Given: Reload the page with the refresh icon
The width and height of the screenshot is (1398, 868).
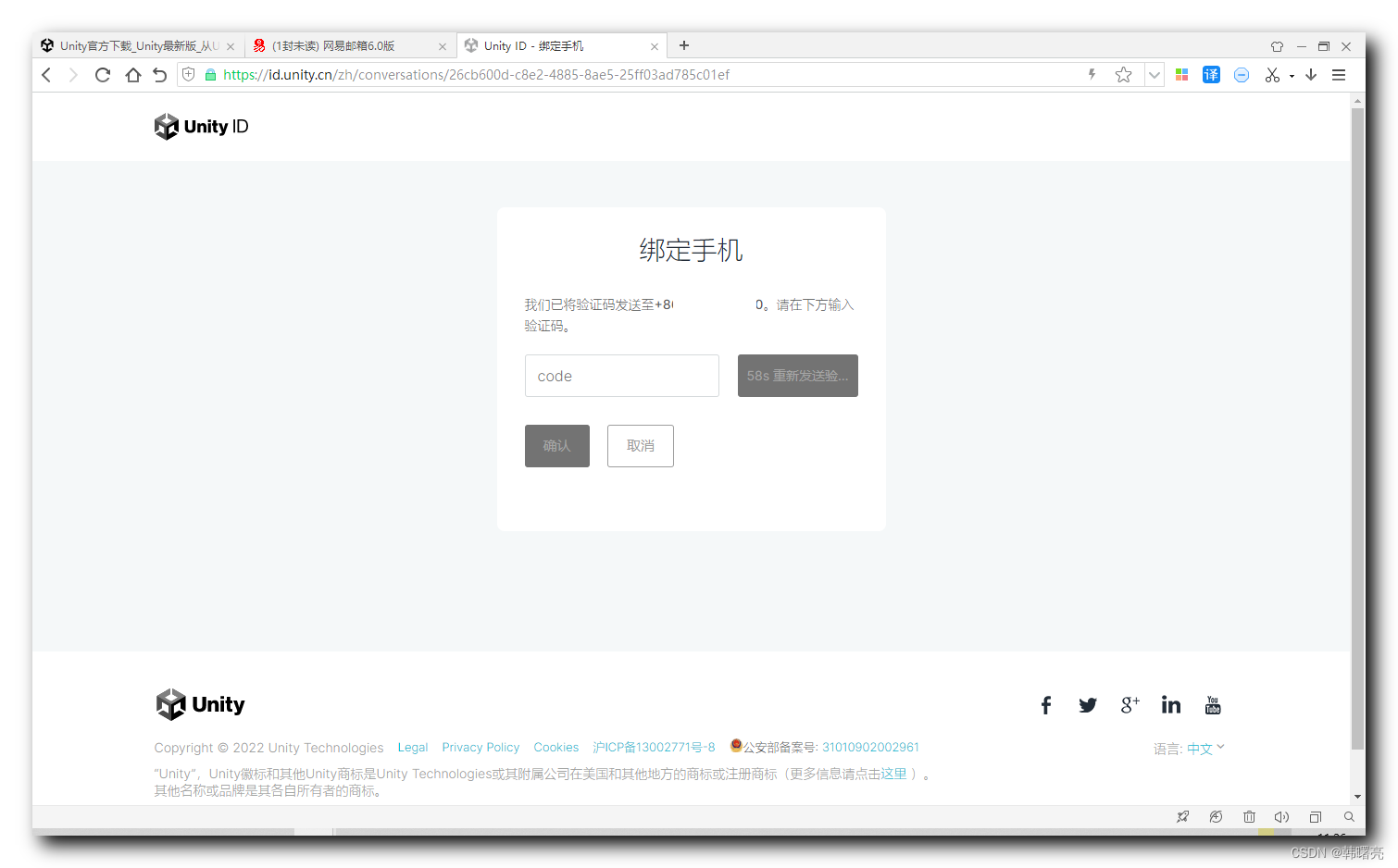Looking at the screenshot, I should point(103,75).
